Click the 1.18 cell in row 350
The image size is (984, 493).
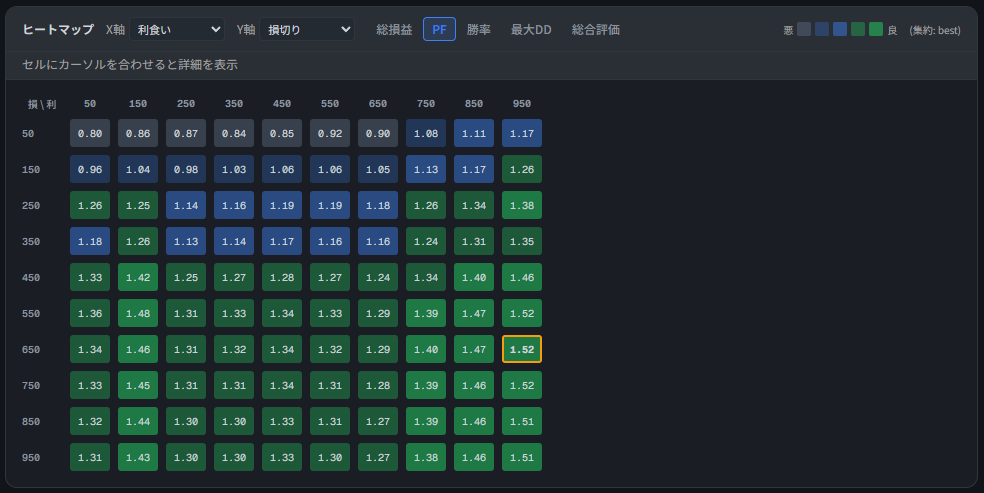90,241
